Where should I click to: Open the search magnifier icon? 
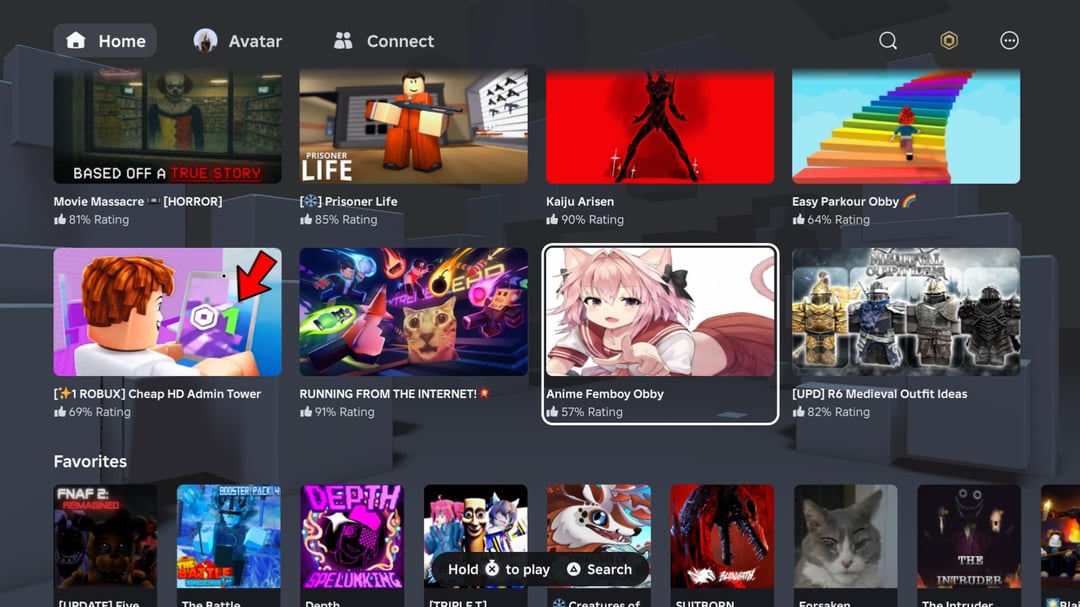pos(888,41)
